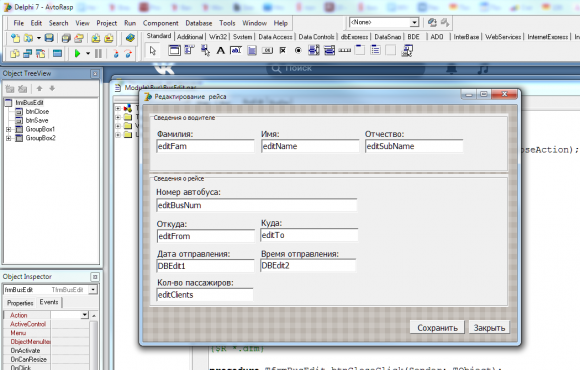Switch to Properties tab in Inspector

[x=20, y=303]
